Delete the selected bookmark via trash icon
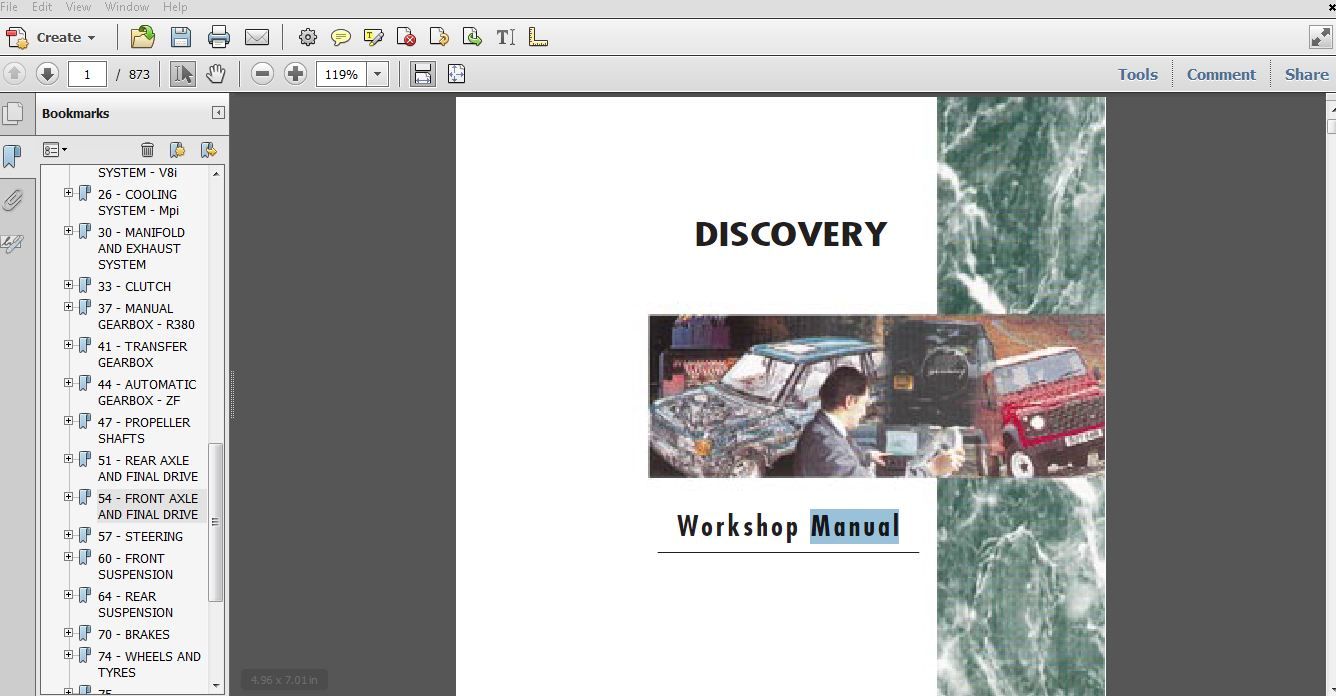1336x696 pixels. pyautogui.click(x=147, y=150)
